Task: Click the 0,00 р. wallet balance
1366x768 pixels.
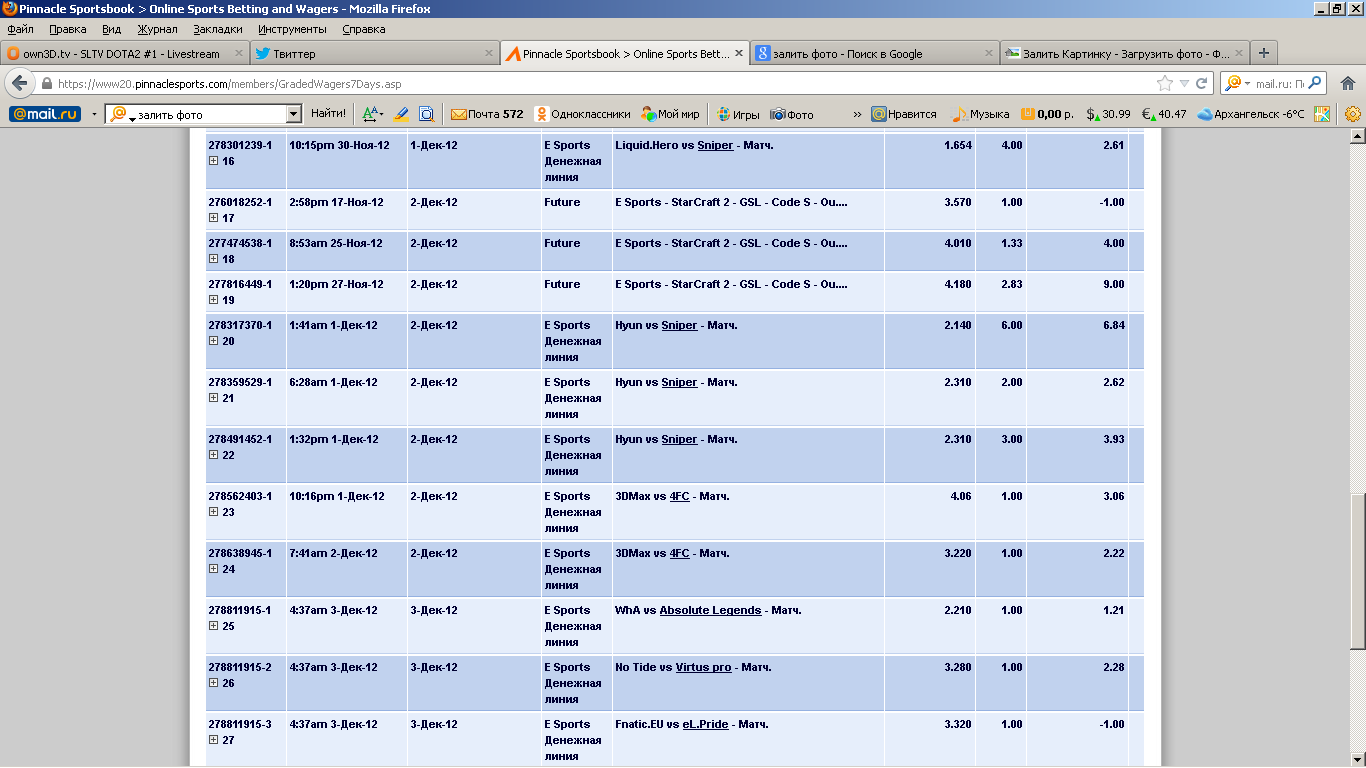Action: click(x=1047, y=114)
